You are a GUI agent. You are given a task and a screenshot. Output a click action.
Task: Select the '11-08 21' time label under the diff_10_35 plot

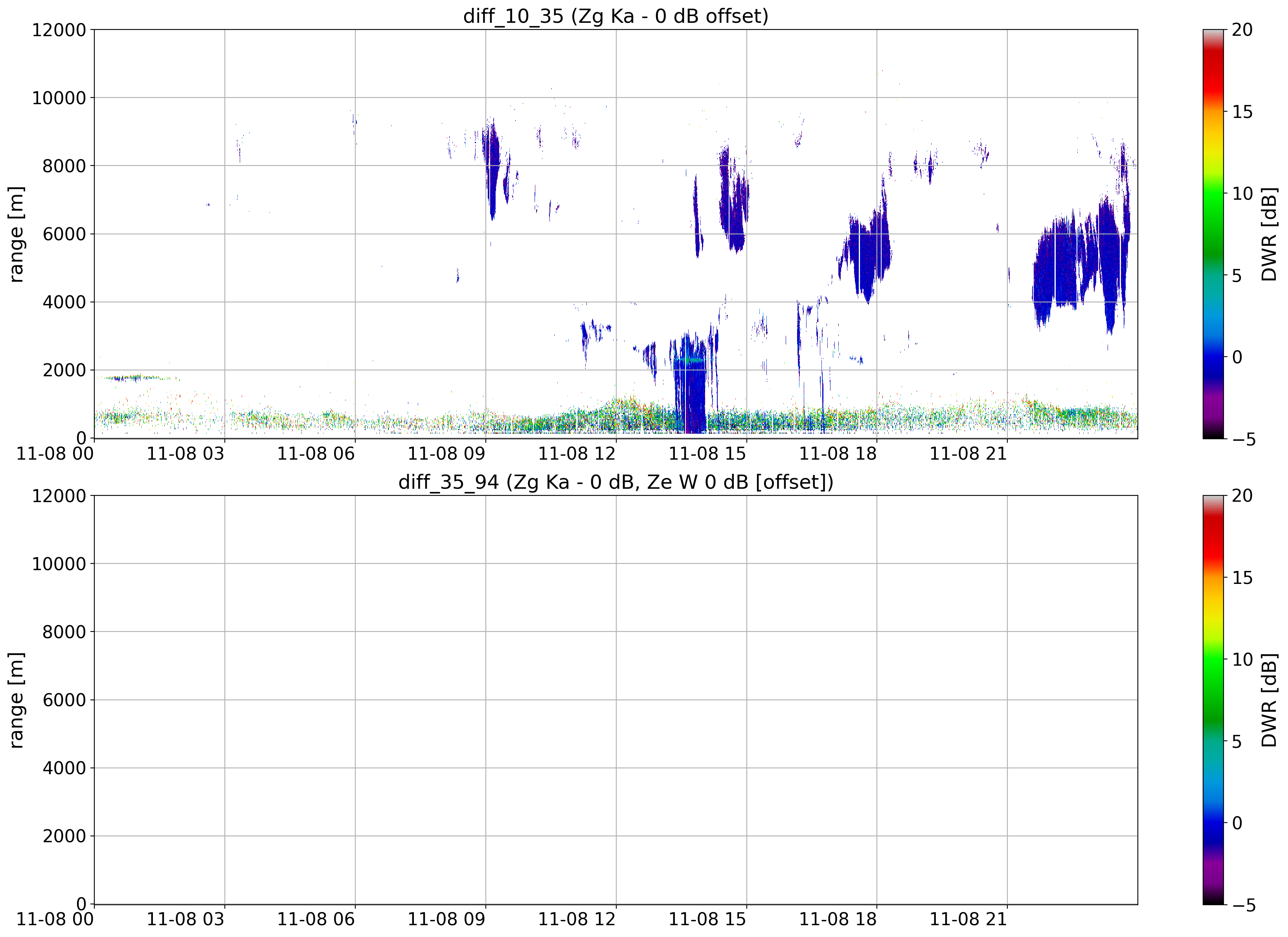pos(968,453)
